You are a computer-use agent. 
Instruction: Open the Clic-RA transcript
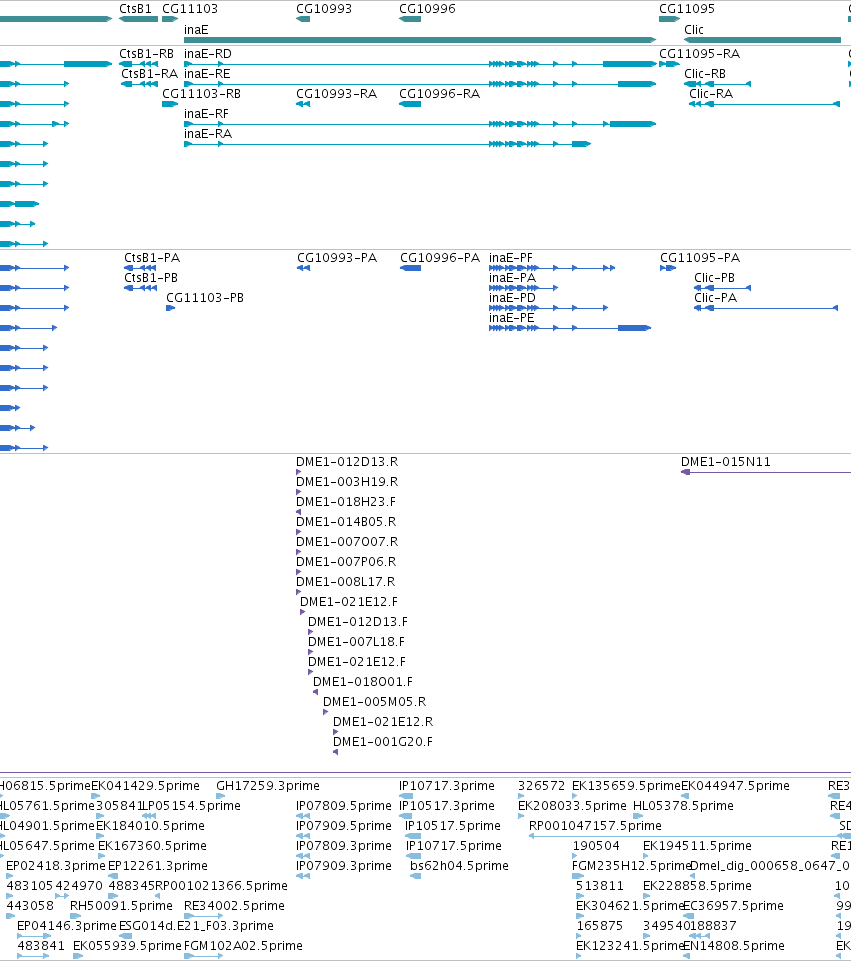(764, 104)
